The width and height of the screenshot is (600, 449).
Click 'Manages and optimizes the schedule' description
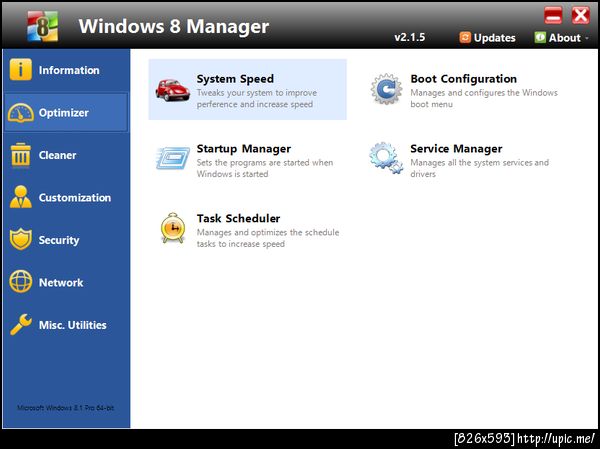(x=268, y=232)
